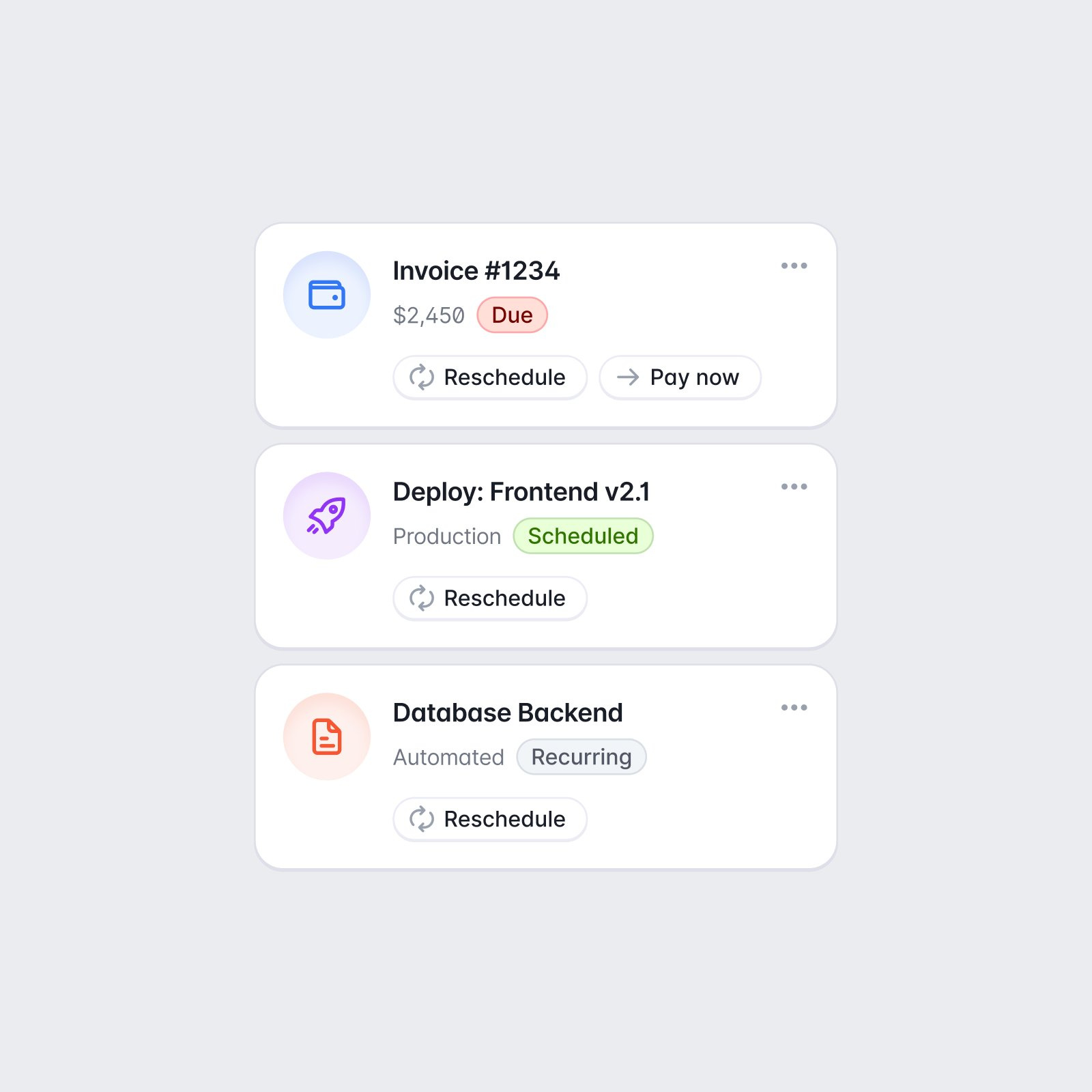Open the three-dot menu on Invoice #1234
Image resolution: width=1092 pixels, height=1092 pixels.
pyautogui.click(x=794, y=265)
